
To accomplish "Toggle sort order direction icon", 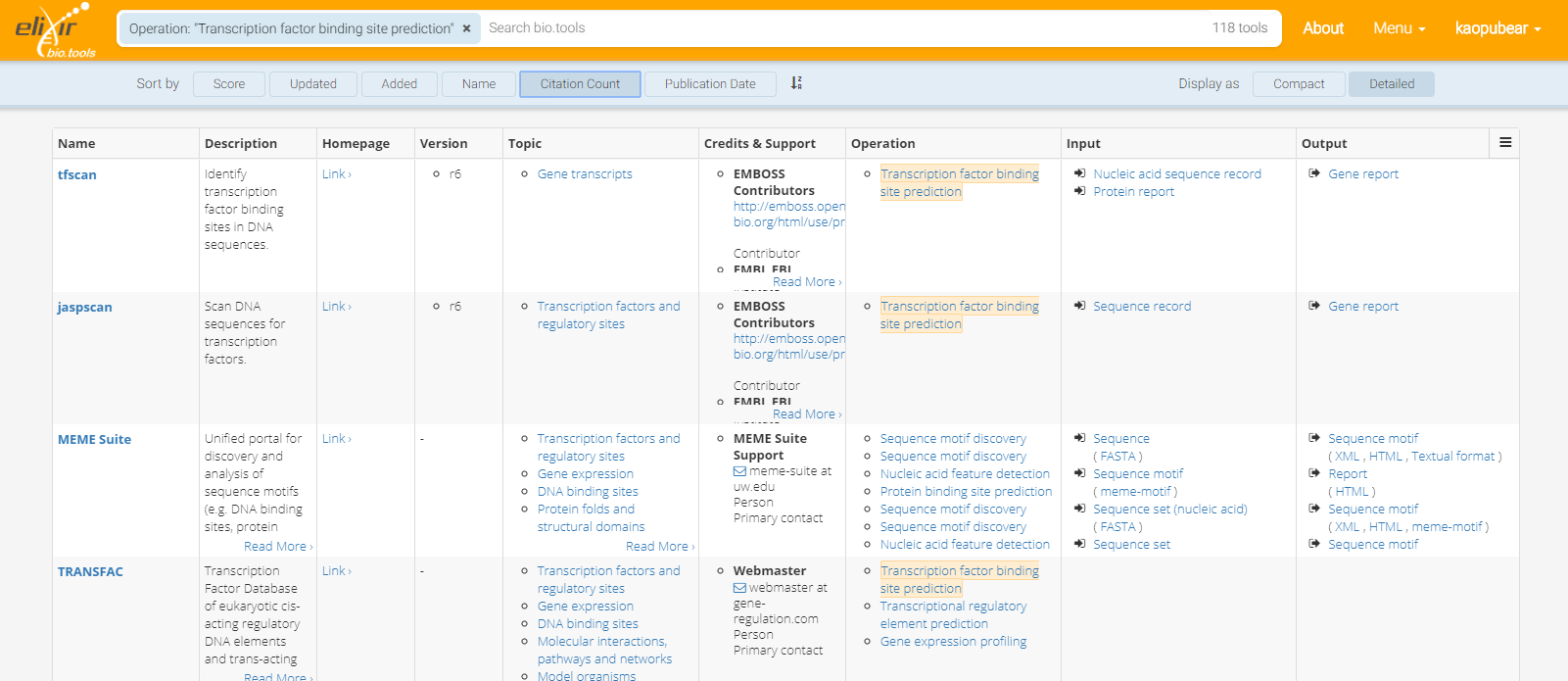I will (796, 83).
